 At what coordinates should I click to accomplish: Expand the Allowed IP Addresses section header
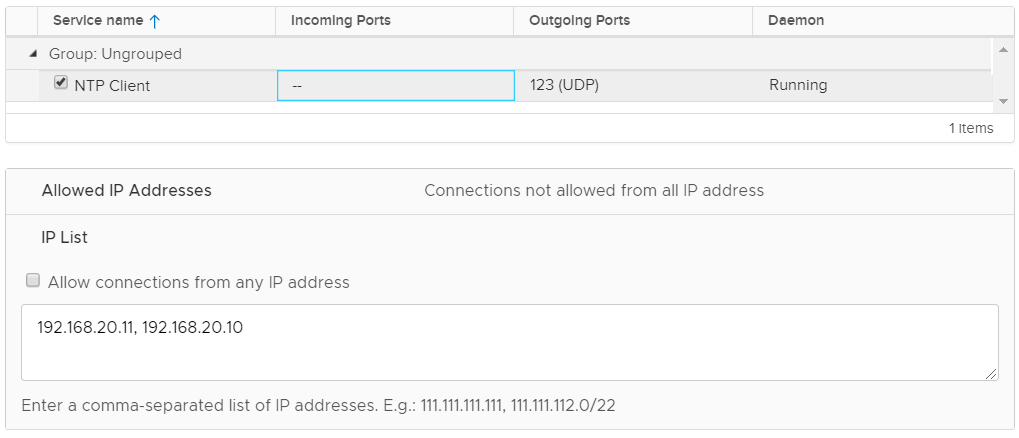[126, 190]
